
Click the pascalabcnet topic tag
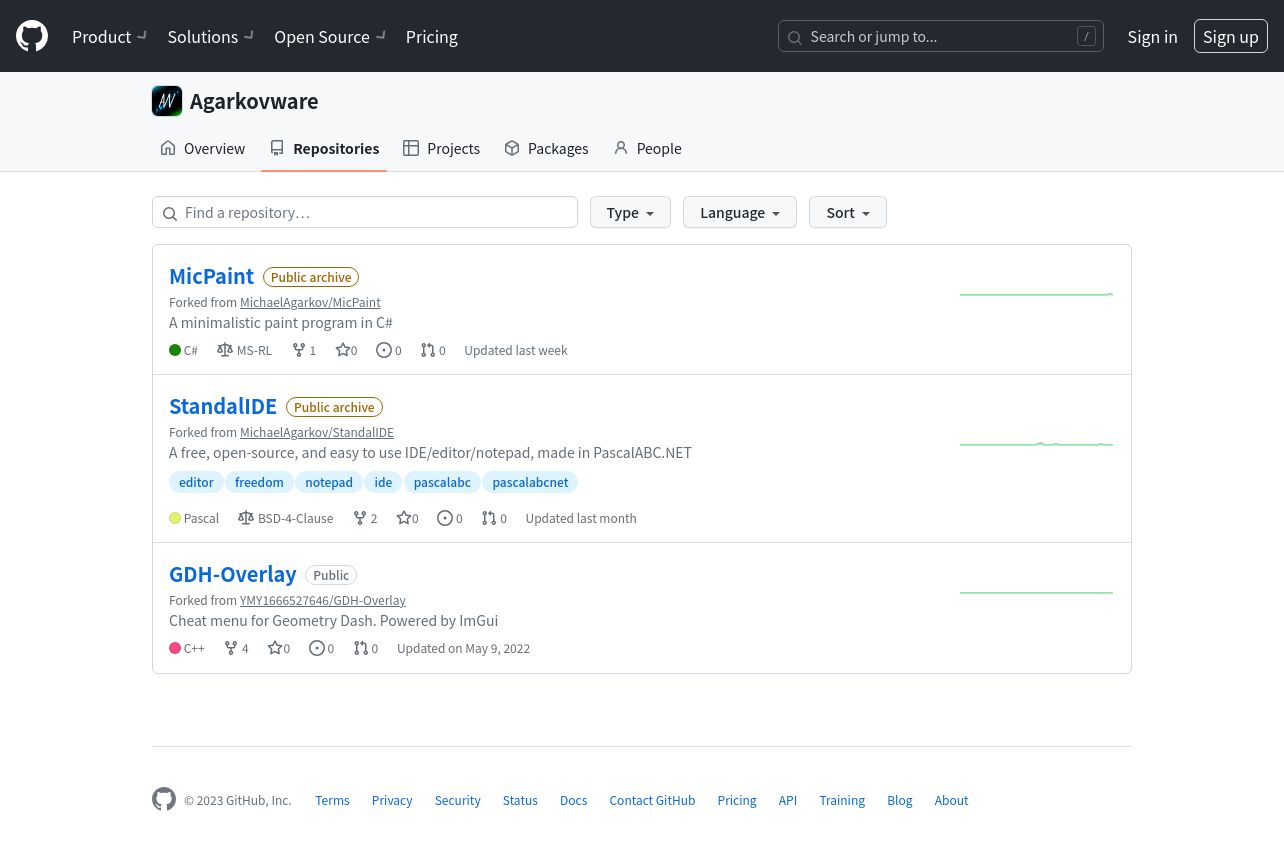pos(530,482)
